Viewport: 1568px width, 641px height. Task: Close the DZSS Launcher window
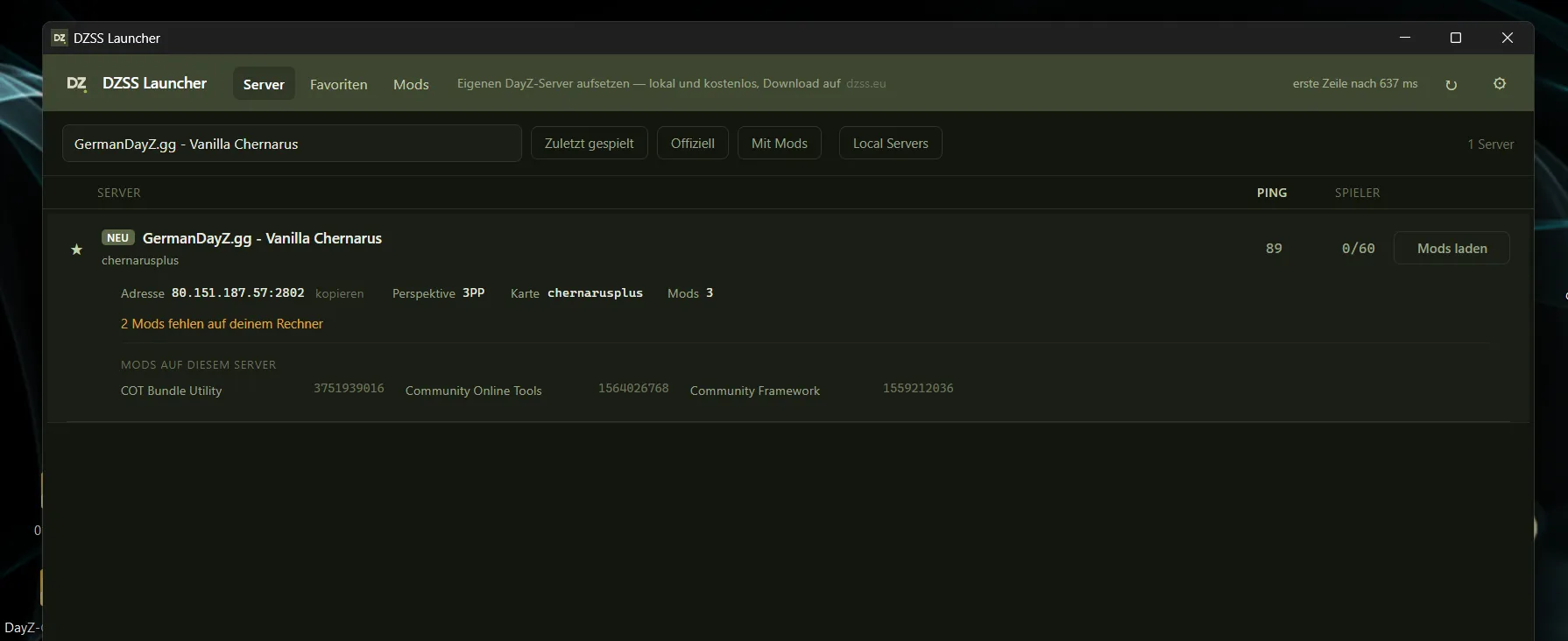point(1508,38)
